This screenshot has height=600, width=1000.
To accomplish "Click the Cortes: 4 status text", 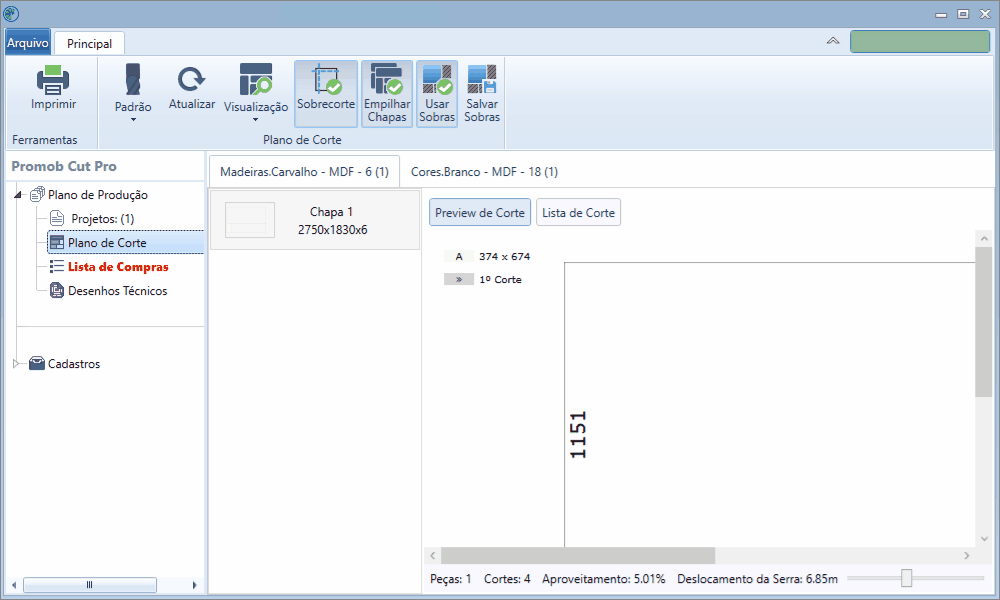I will (x=507, y=579).
